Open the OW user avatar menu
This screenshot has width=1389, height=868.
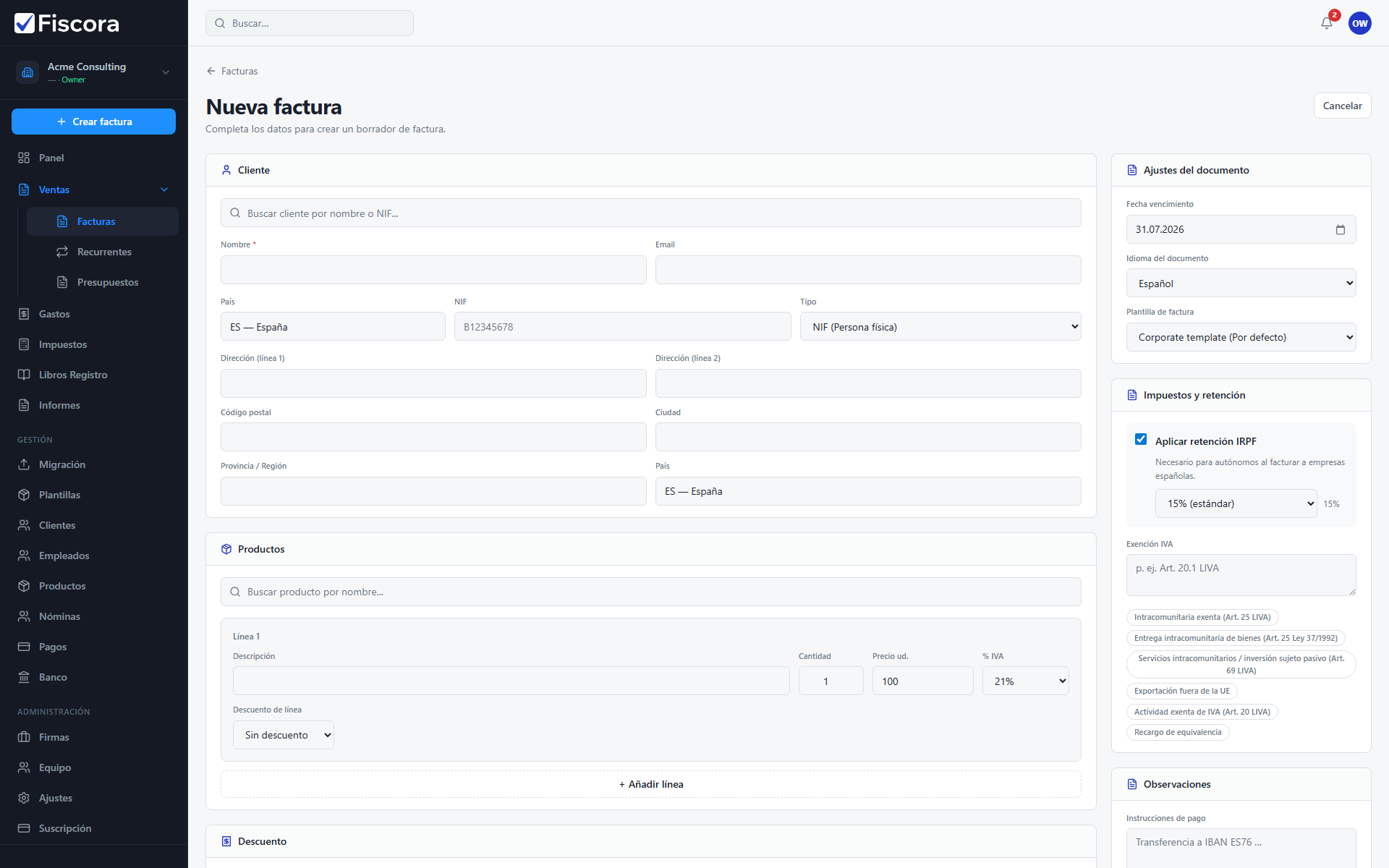click(x=1359, y=23)
